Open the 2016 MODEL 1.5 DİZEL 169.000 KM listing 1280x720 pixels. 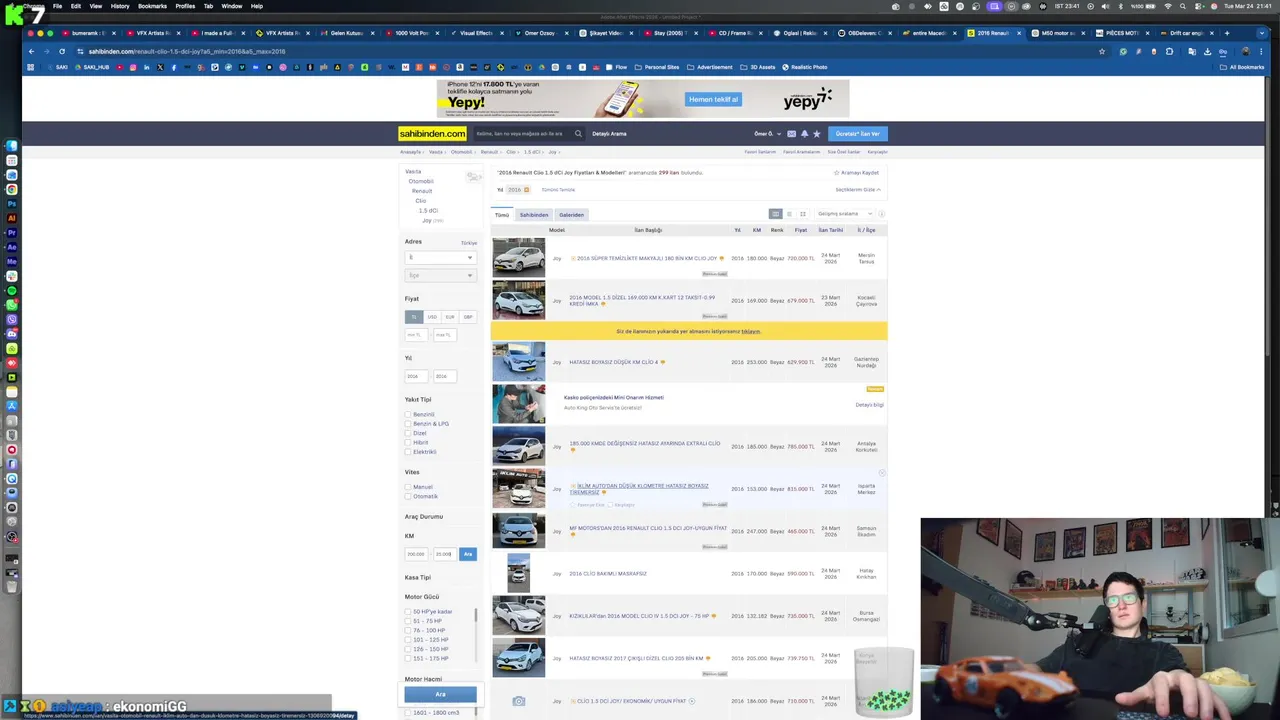(642, 300)
